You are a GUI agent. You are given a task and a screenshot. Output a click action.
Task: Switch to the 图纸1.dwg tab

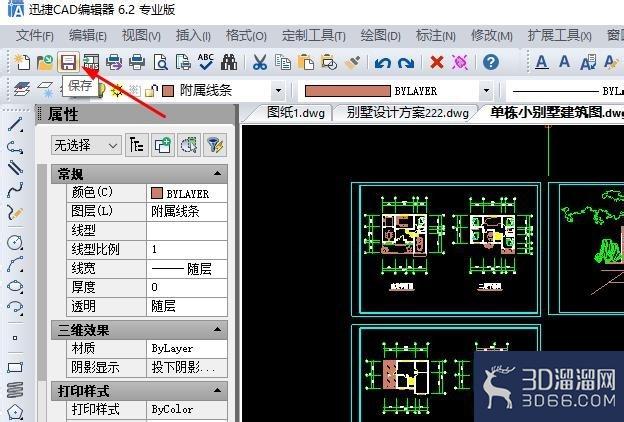pyautogui.click(x=296, y=113)
